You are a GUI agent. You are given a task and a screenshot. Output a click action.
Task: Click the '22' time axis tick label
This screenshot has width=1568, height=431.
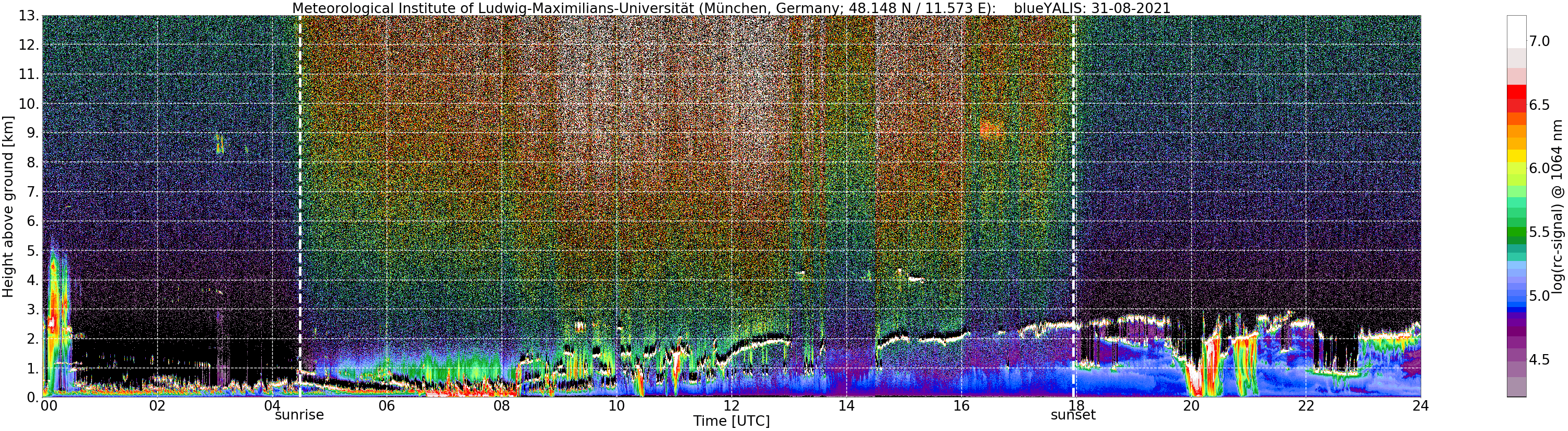[1306, 406]
